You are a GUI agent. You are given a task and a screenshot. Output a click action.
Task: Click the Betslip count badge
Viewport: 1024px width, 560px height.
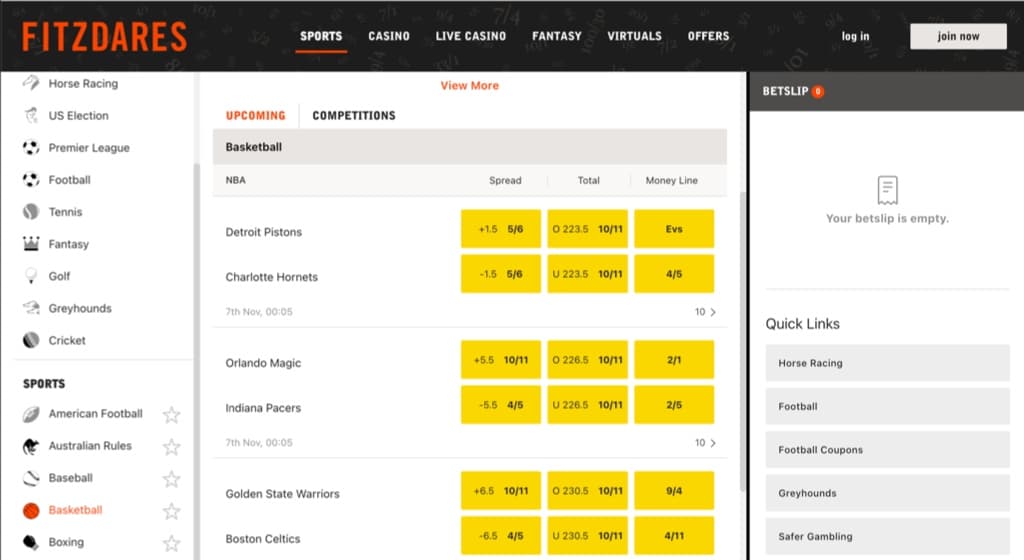(818, 91)
